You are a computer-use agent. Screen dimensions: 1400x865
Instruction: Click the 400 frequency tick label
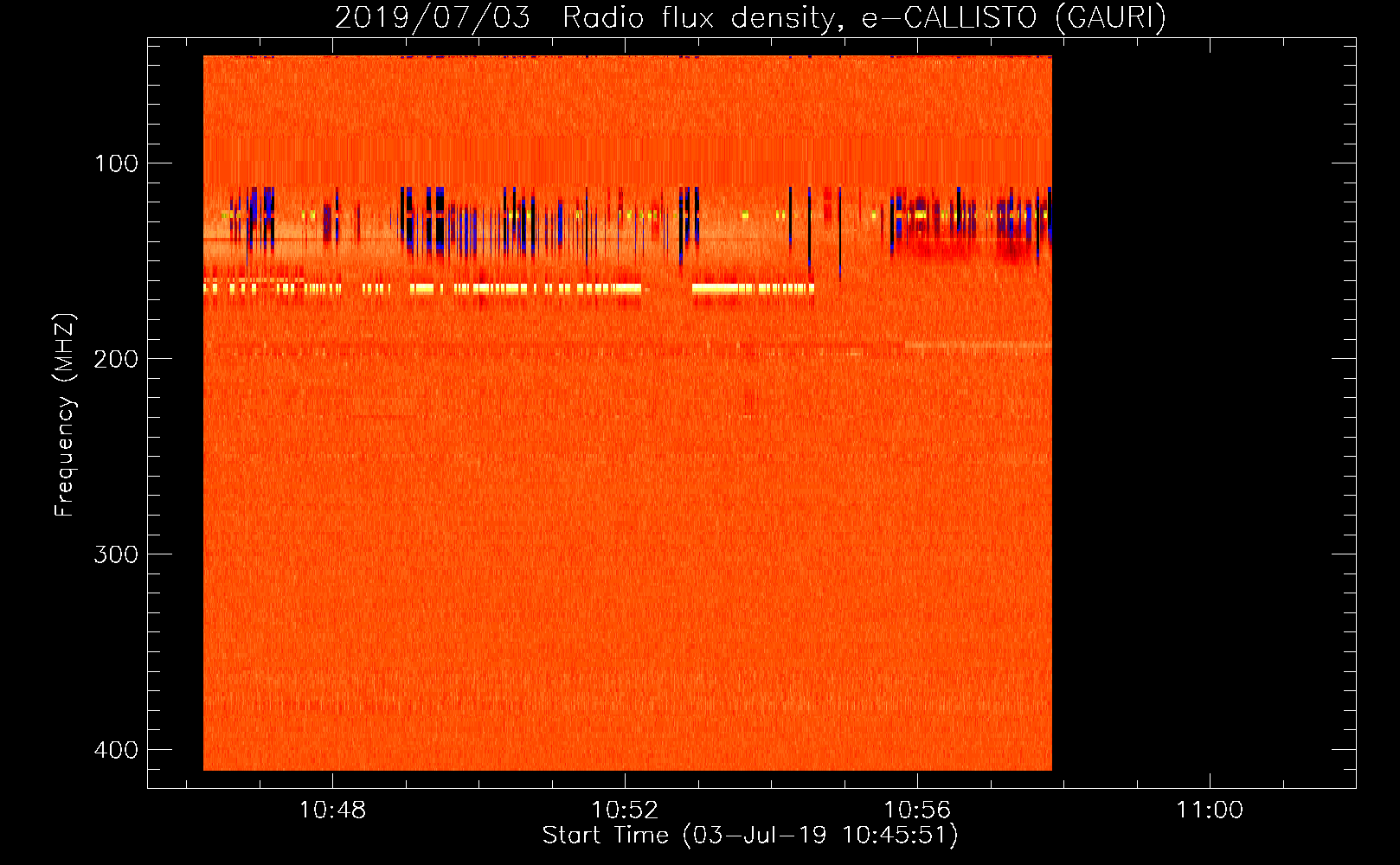pyautogui.click(x=116, y=750)
